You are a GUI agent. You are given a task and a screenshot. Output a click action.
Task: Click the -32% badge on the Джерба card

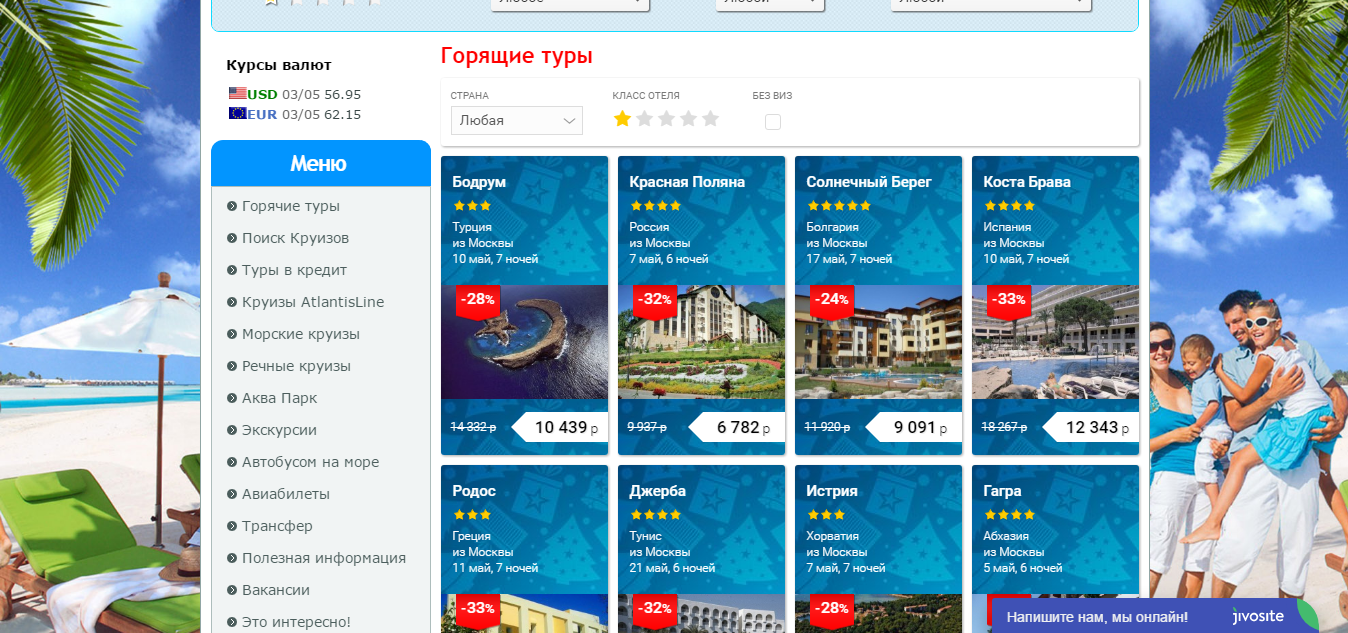[x=655, y=610]
